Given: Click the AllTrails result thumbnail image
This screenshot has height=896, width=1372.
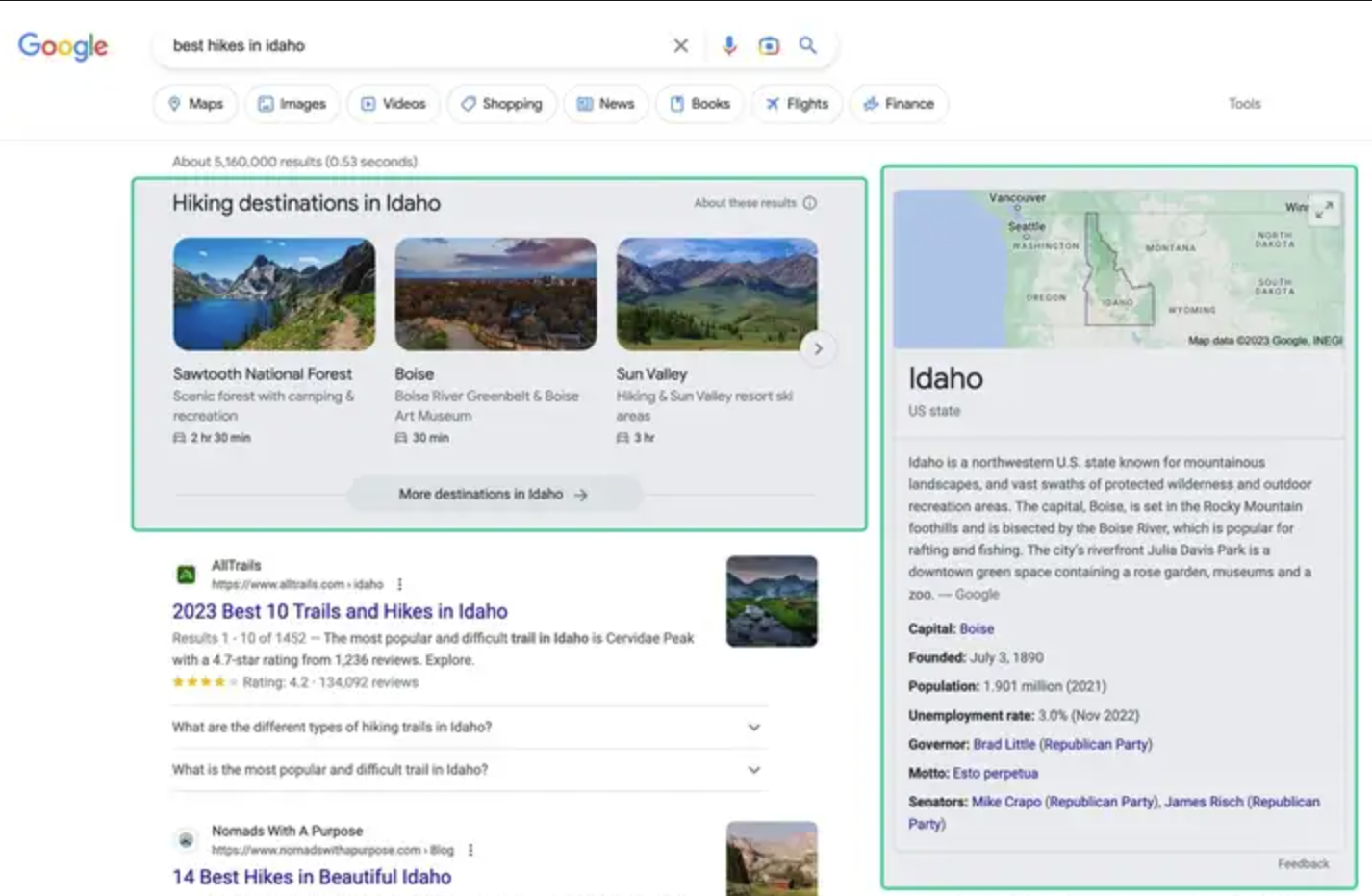Looking at the screenshot, I should pos(772,601).
